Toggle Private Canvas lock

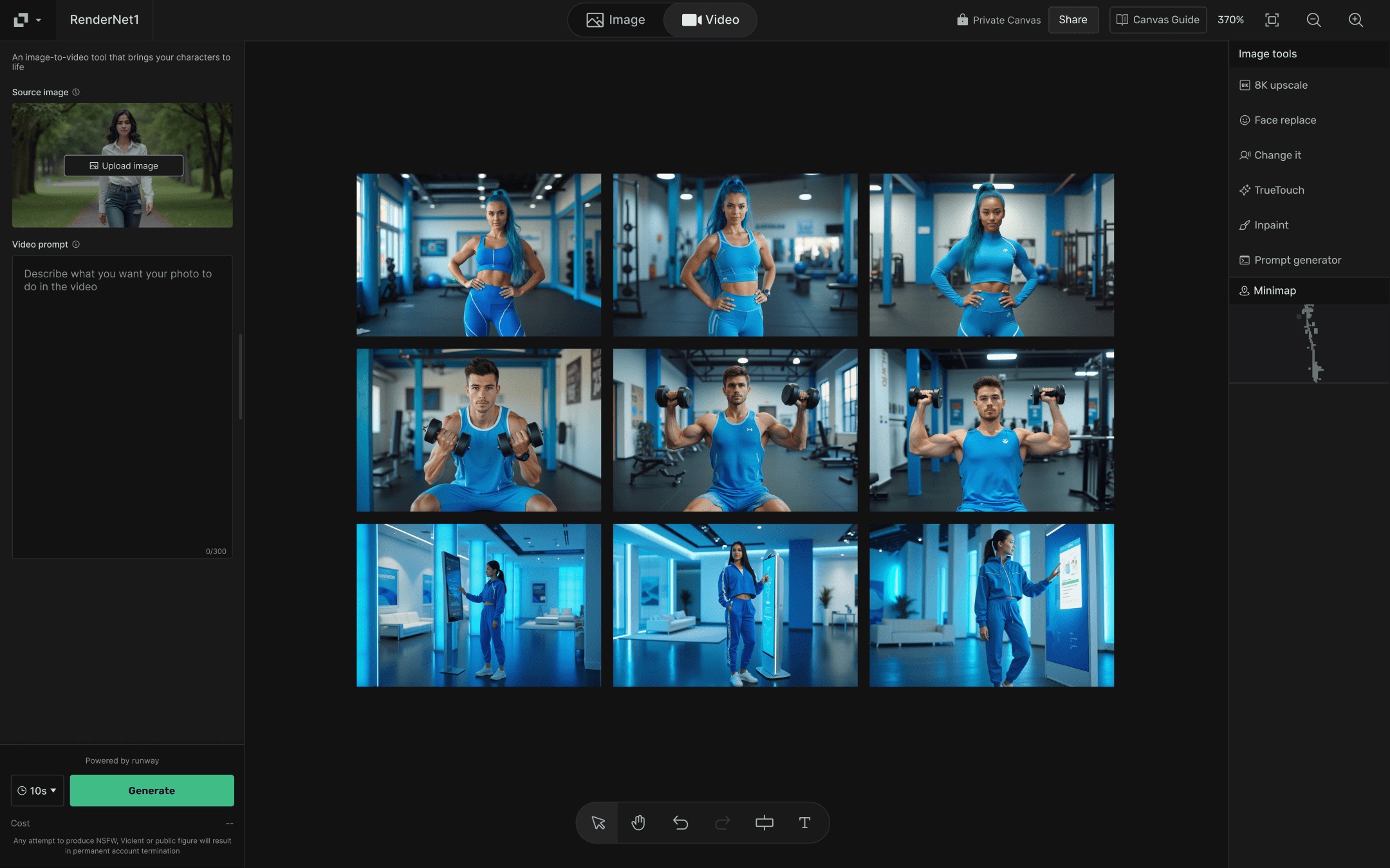(999, 20)
